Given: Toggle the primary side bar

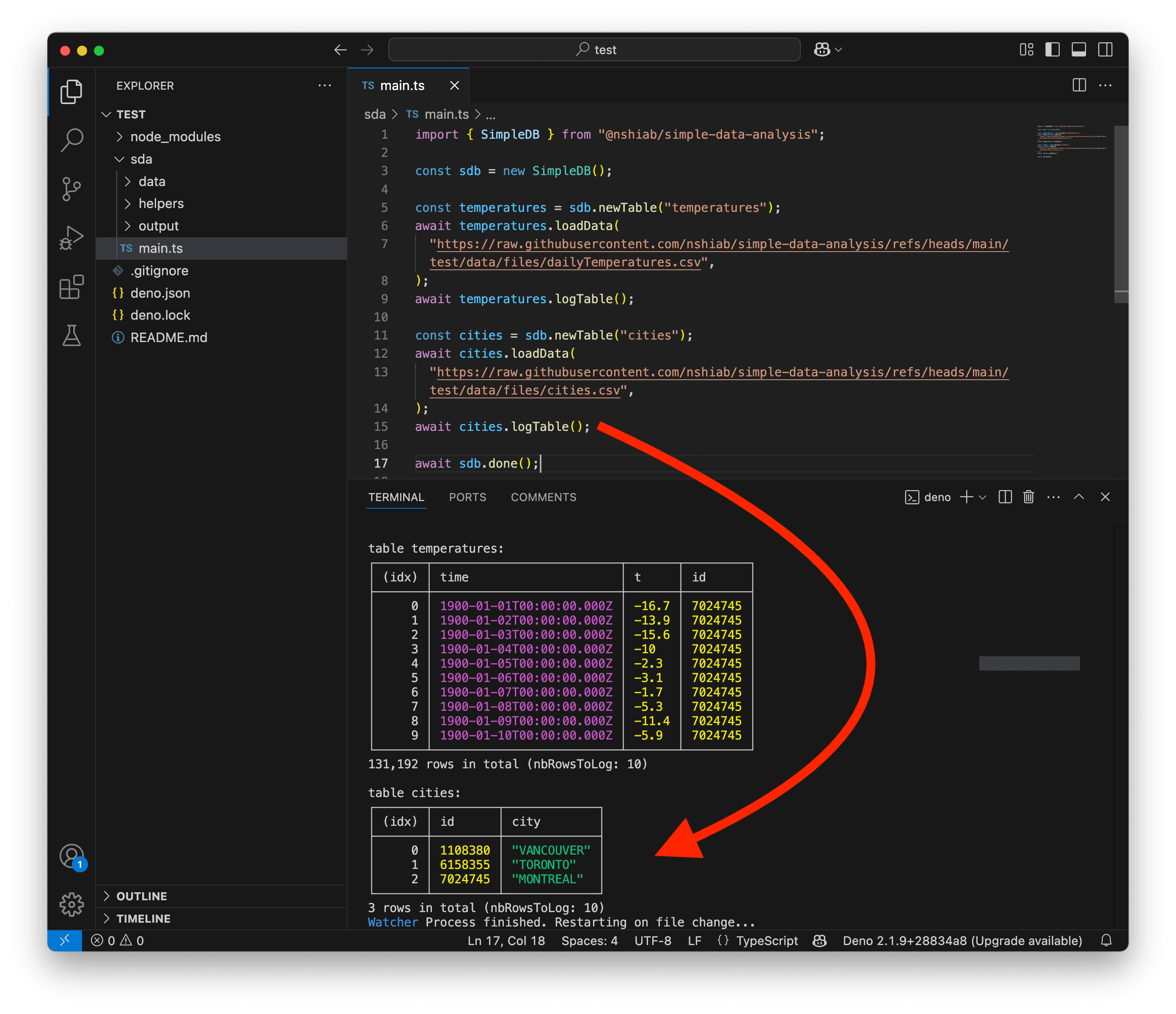Looking at the screenshot, I should [x=1052, y=50].
